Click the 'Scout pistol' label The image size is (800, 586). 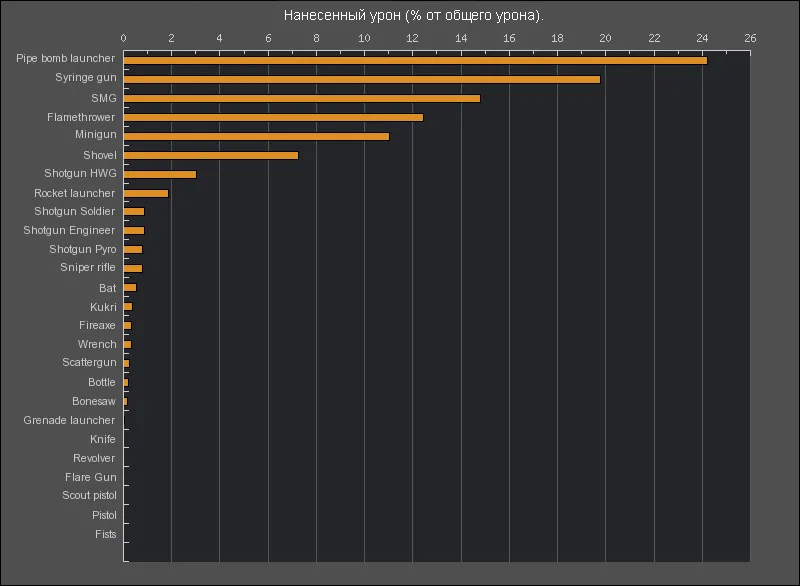click(89, 496)
